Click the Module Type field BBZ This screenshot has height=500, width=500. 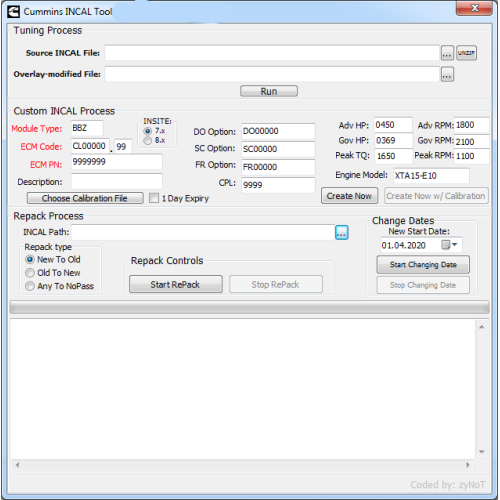tap(87, 128)
